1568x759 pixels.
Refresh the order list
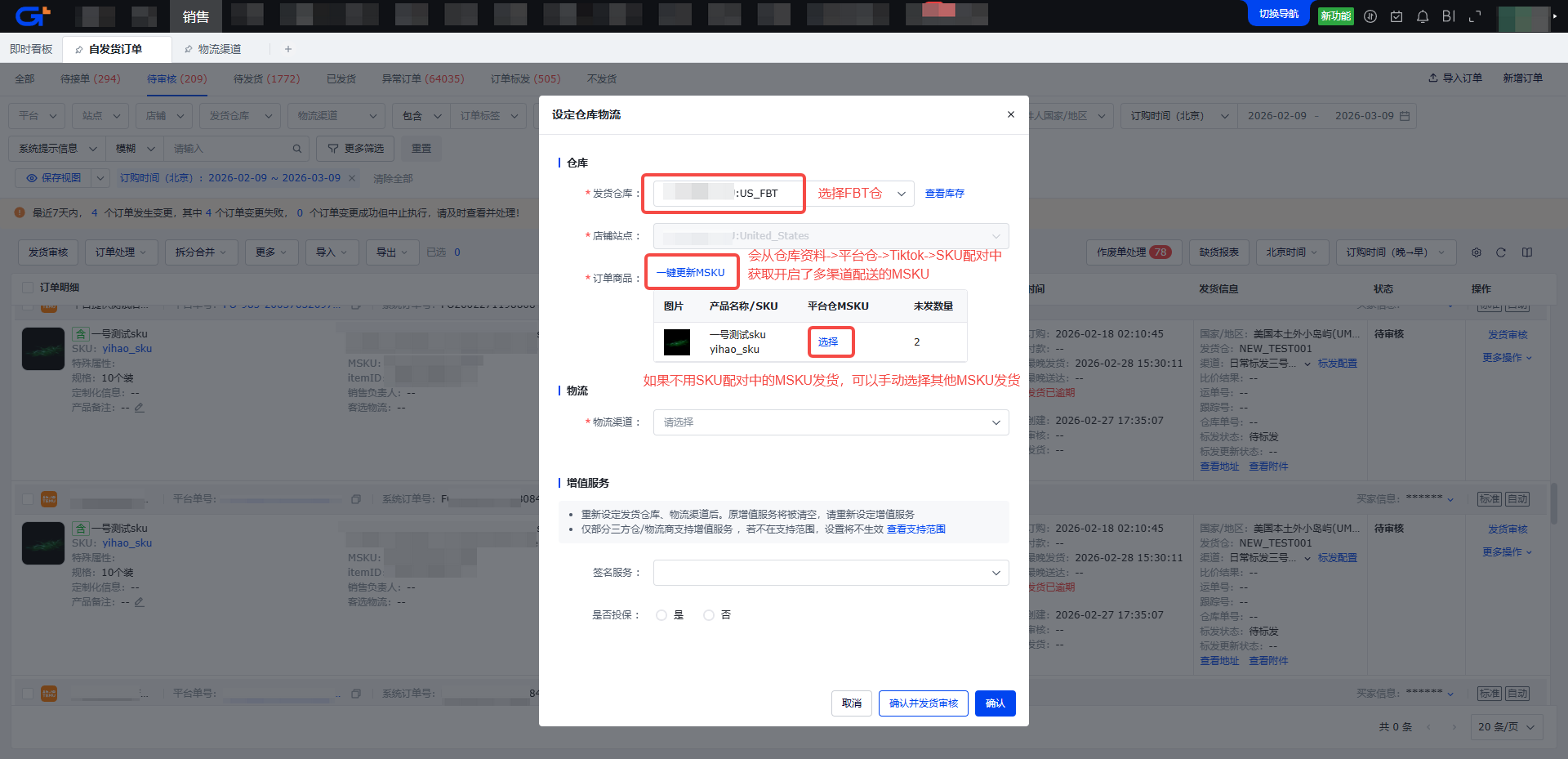click(x=1501, y=252)
